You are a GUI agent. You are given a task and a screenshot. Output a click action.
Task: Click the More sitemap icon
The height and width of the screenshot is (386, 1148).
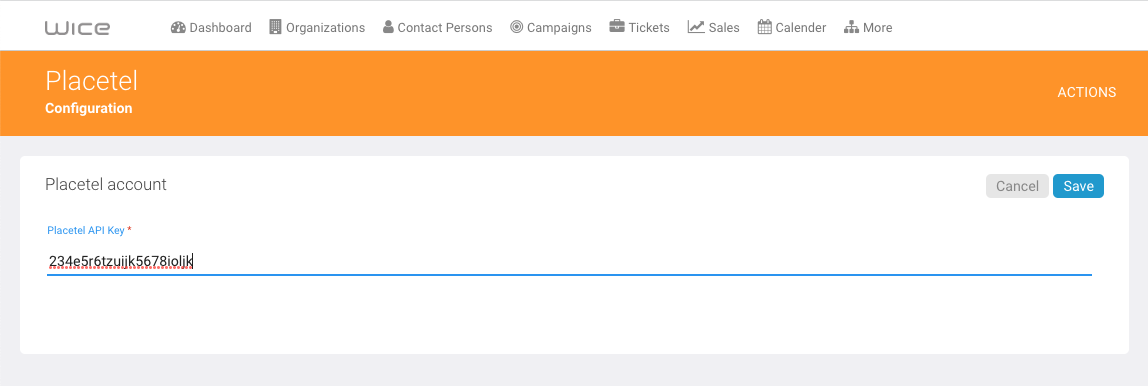coord(851,27)
